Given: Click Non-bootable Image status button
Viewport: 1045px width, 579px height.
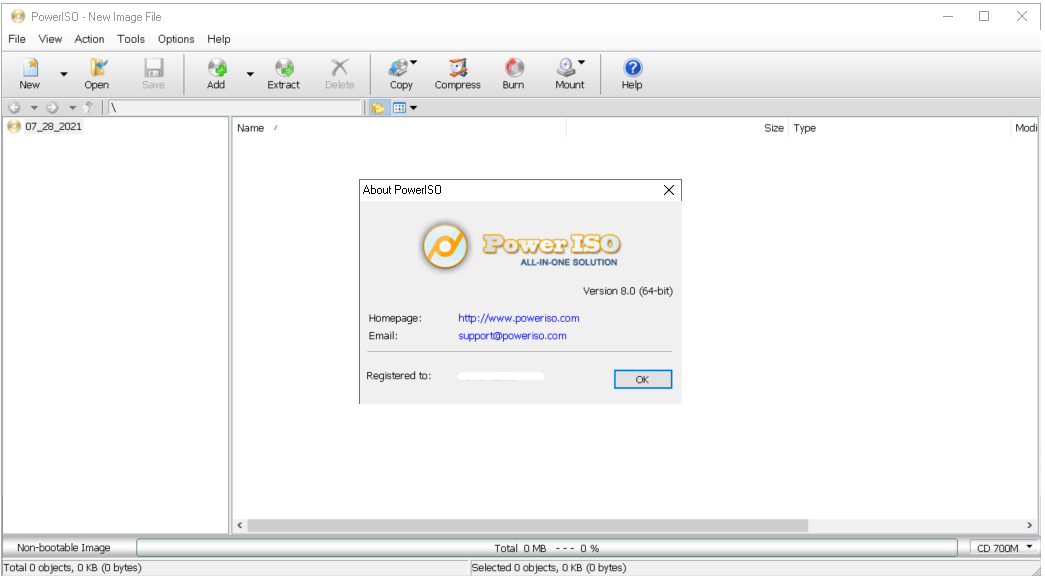Looking at the screenshot, I should [x=64, y=548].
